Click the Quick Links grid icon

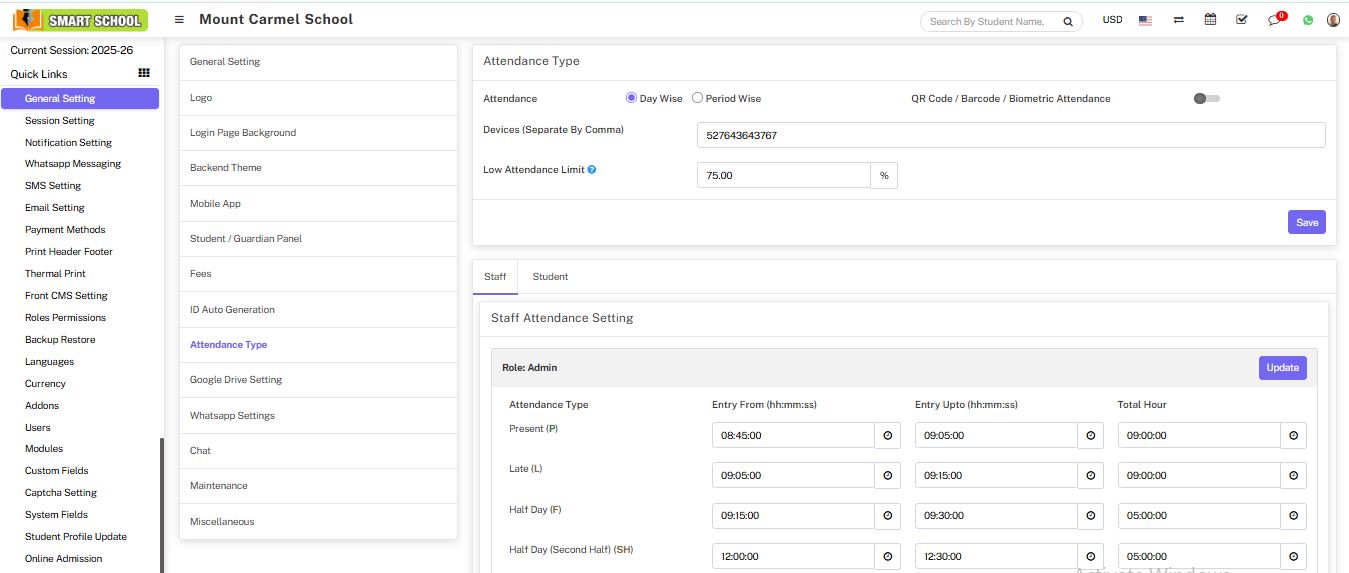144,73
